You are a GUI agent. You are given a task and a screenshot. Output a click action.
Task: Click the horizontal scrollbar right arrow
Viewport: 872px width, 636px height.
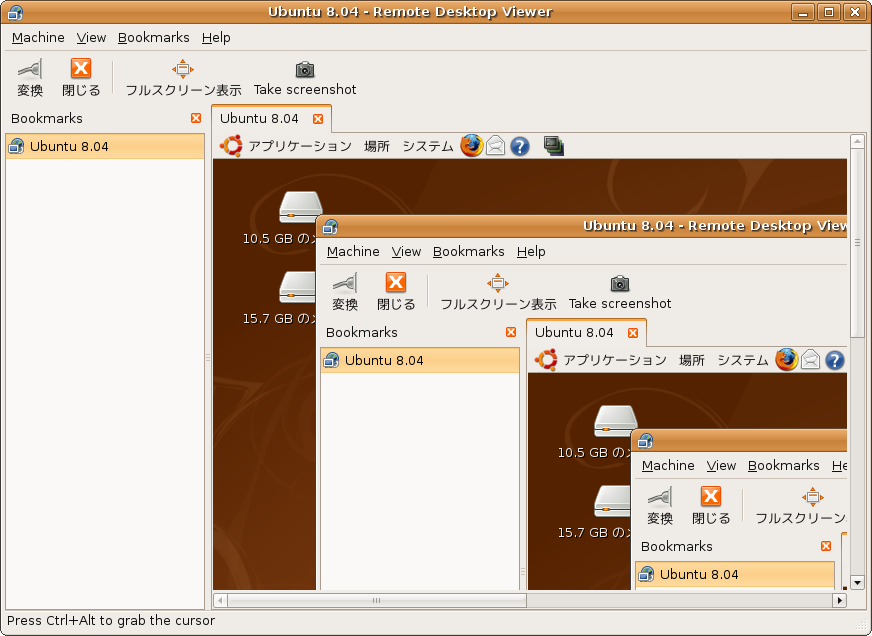pyautogui.click(x=839, y=600)
